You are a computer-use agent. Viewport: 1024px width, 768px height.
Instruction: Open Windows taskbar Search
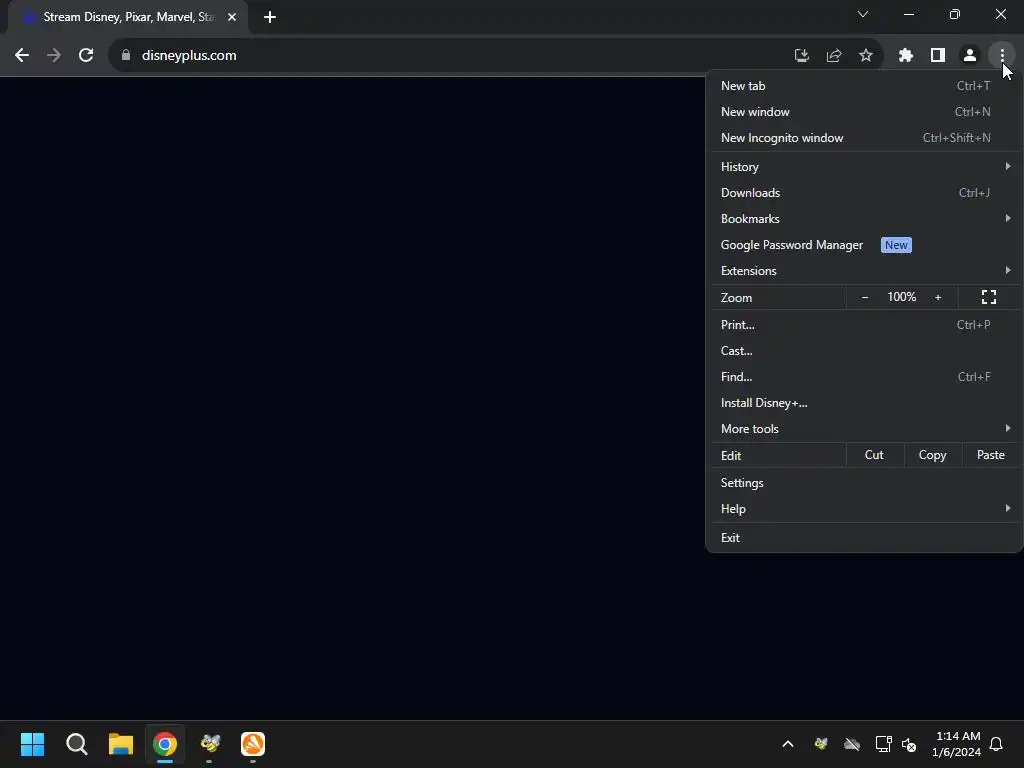tap(77, 744)
